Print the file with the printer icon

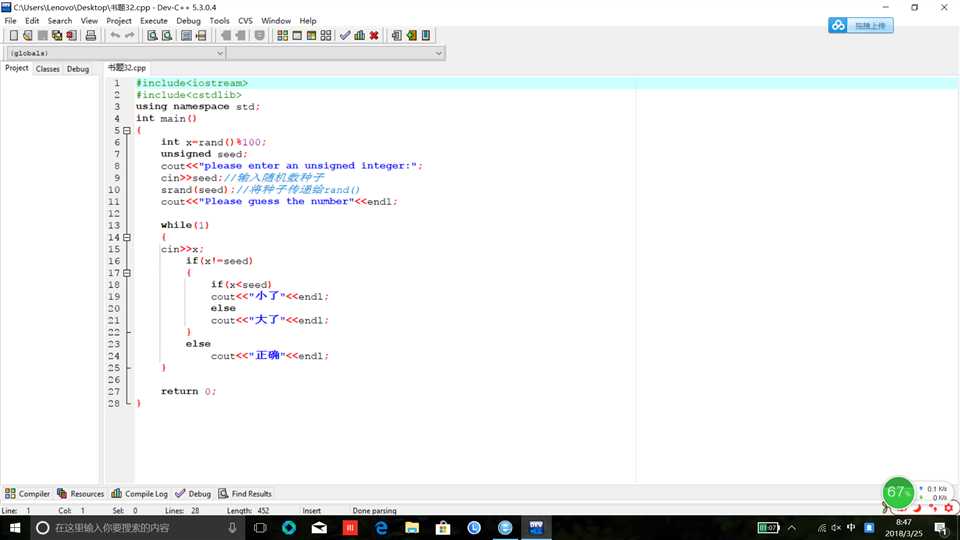point(91,36)
